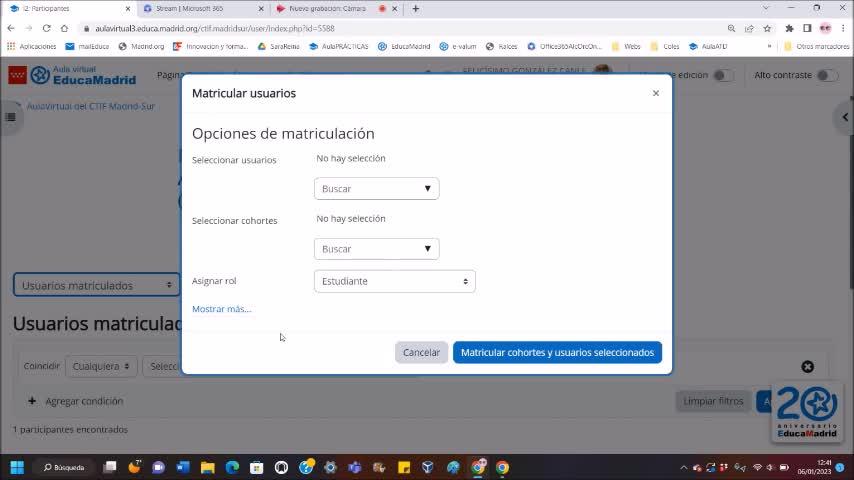Toggle the Alto contraste switch

(x=827, y=75)
